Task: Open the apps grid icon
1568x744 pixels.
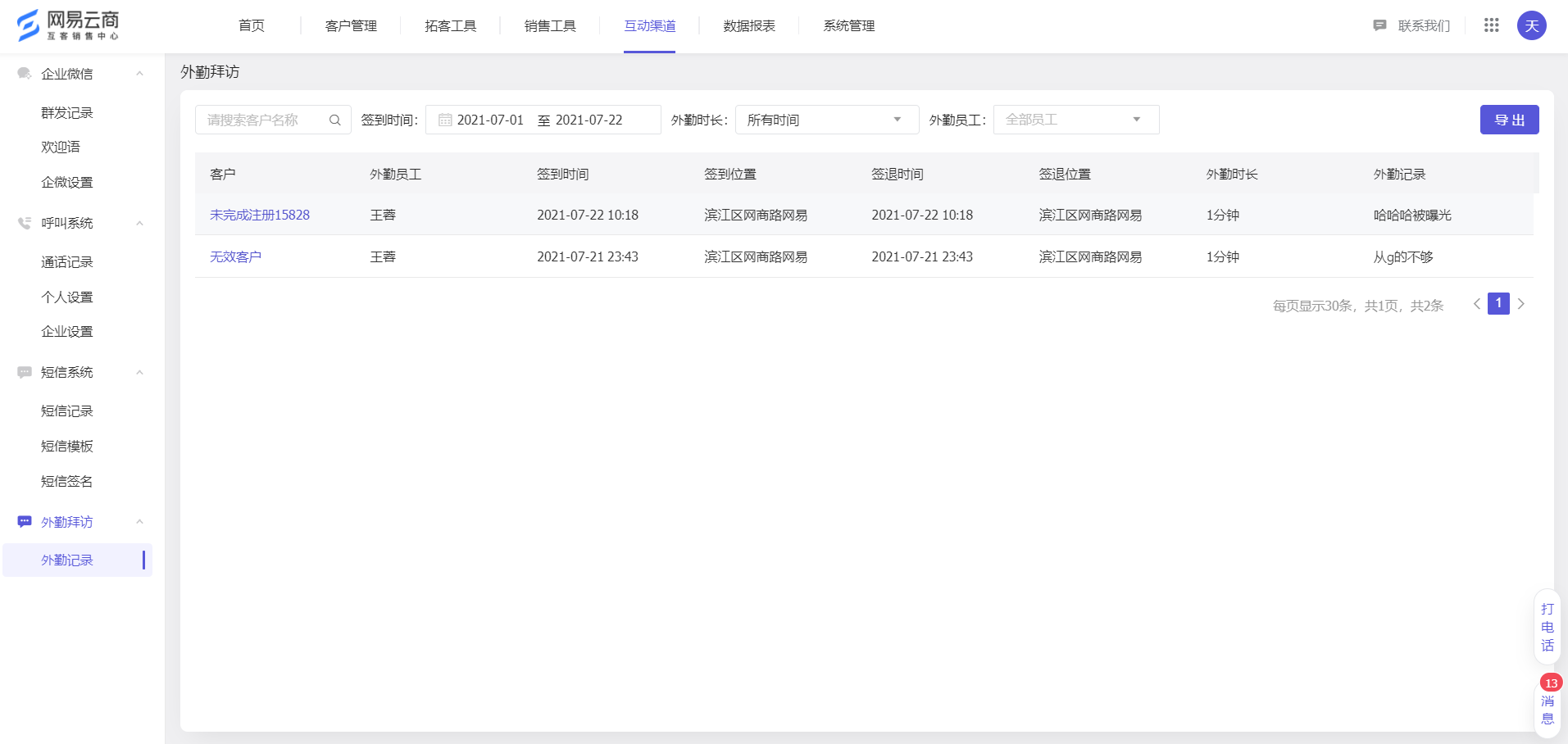Action: tap(1492, 25)
